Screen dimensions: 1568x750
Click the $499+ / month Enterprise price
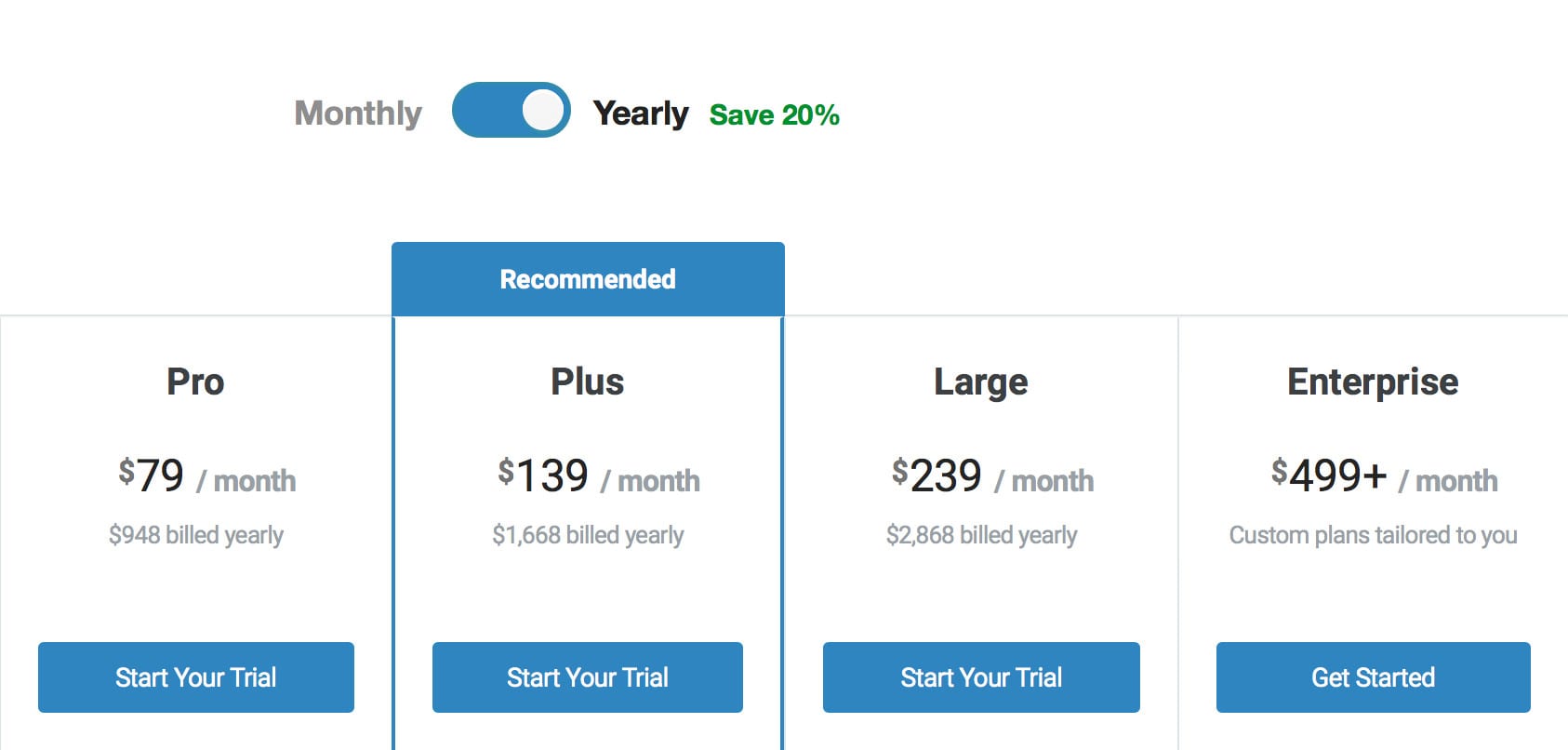1384,476
